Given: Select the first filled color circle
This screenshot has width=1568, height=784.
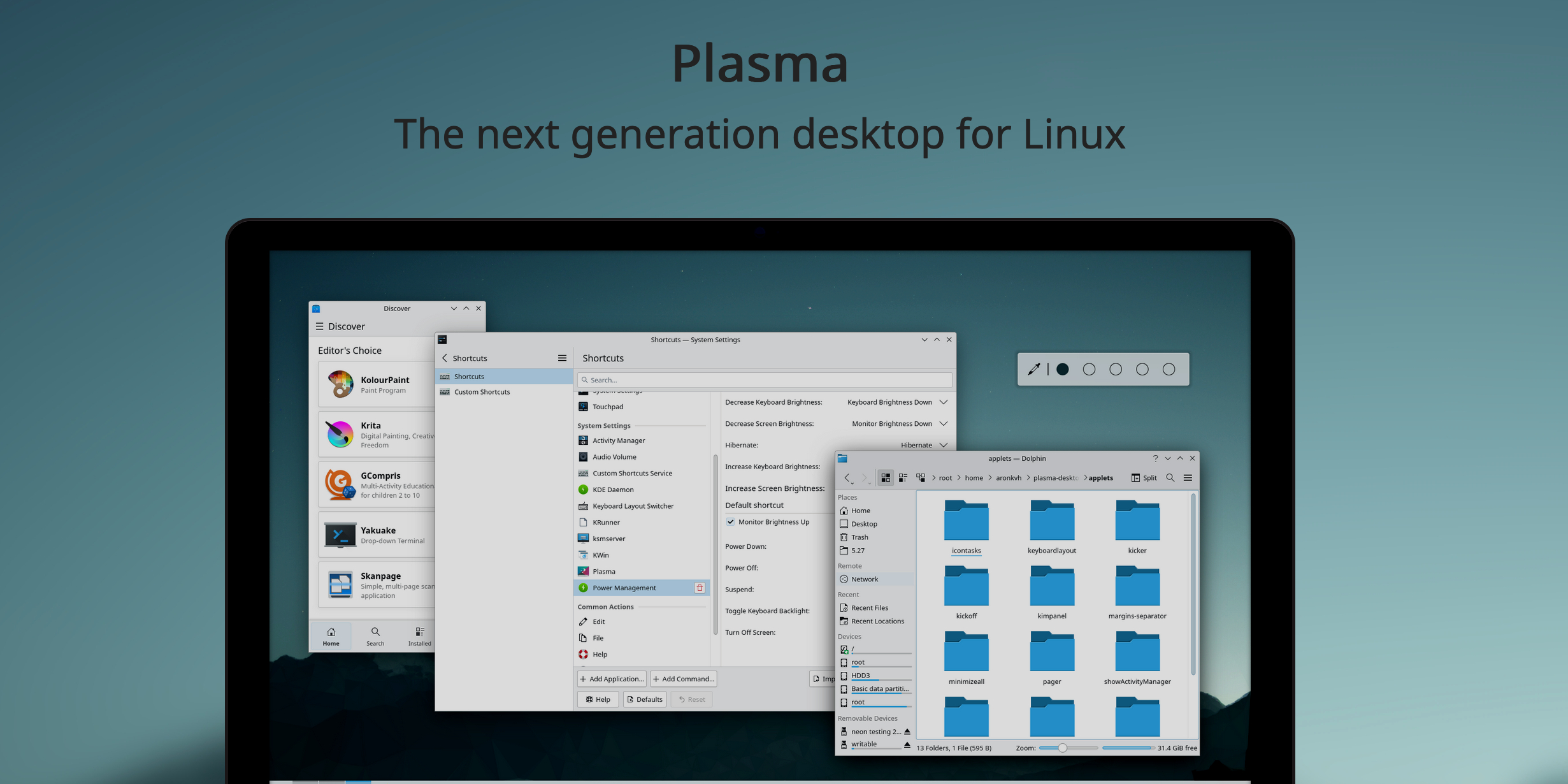Looking at the screenshot, I should pyautogui.click(x=1063, y=369).
